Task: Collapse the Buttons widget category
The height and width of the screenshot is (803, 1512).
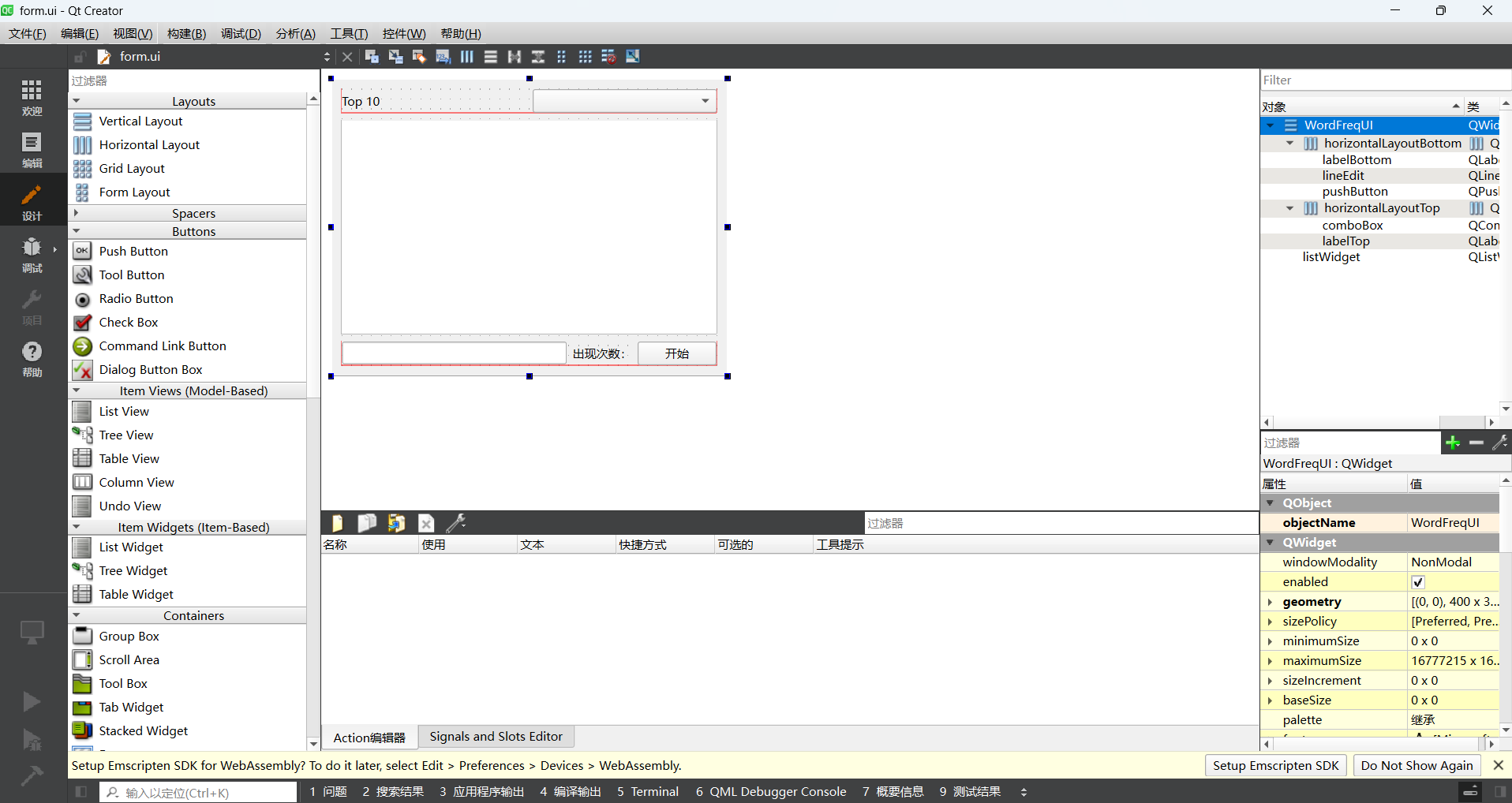Action: tap(77, 231)
